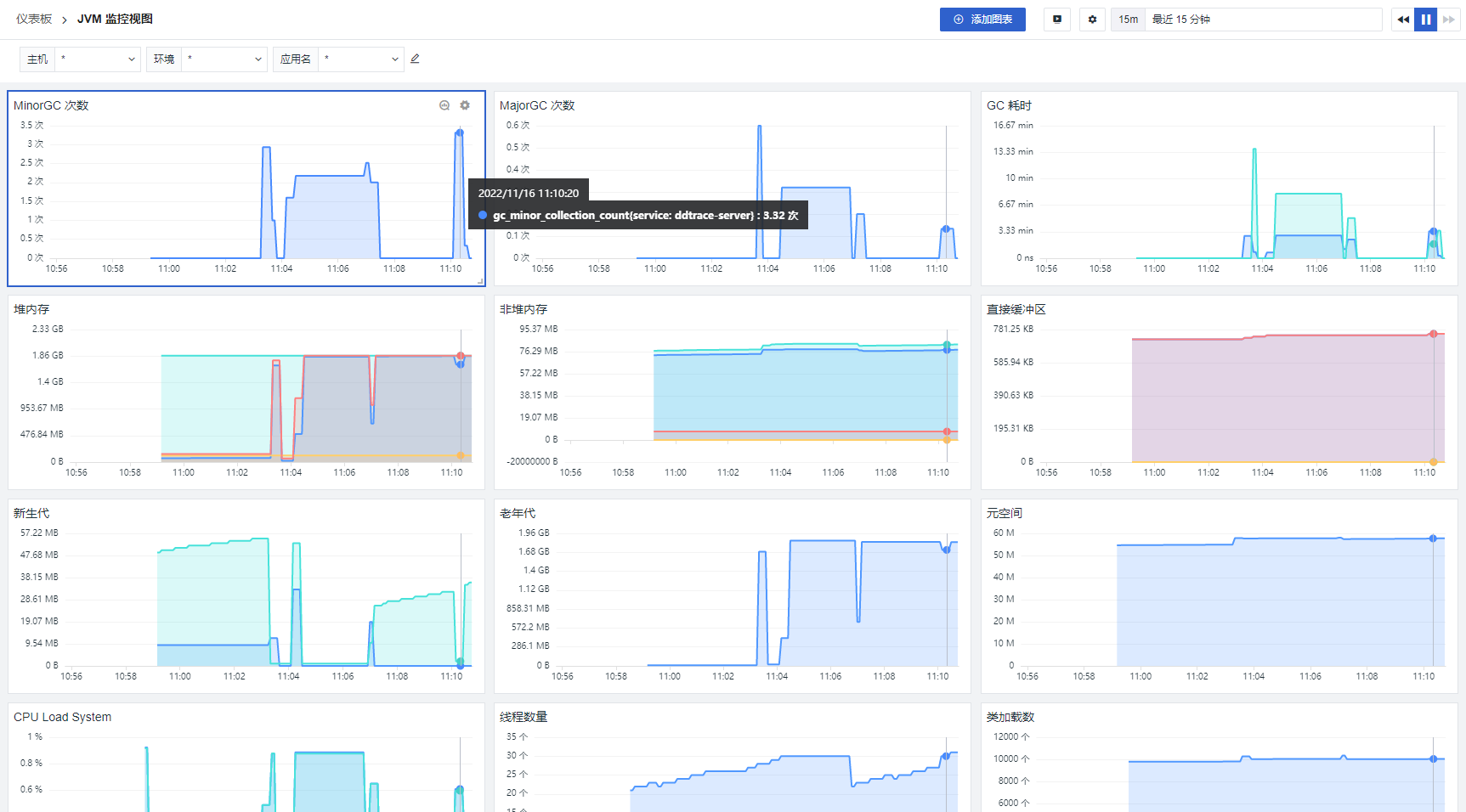The image size is (1466, 812).
Task: Click the 堆内存 panel title
Action: tap(31, 309)
